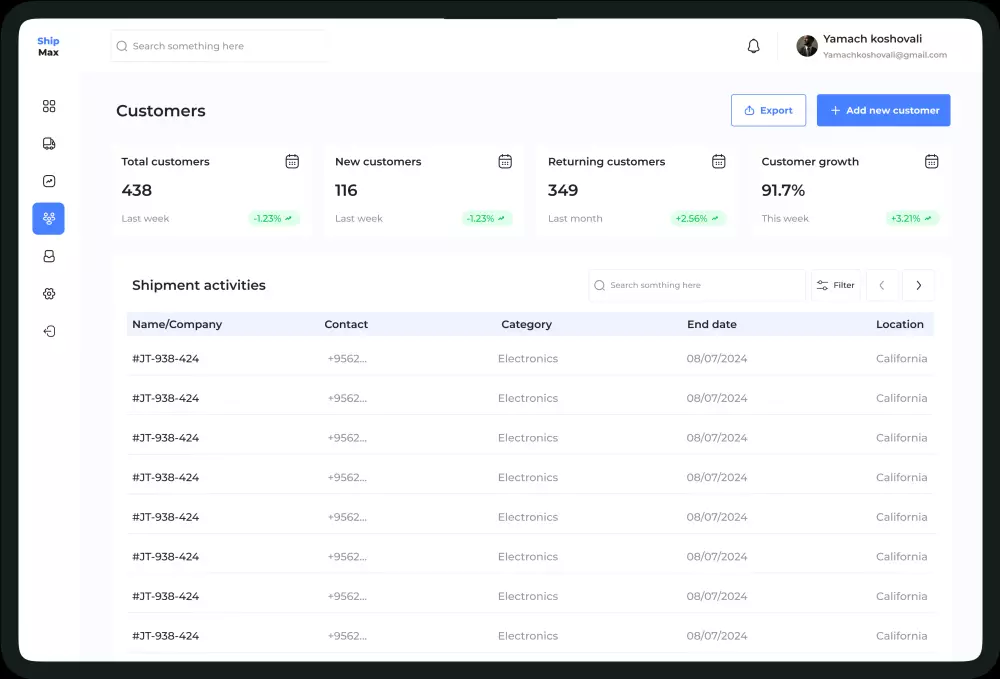
Task: Open the inbox tray icon in sidebar
Action: click(x=49, y=256)
